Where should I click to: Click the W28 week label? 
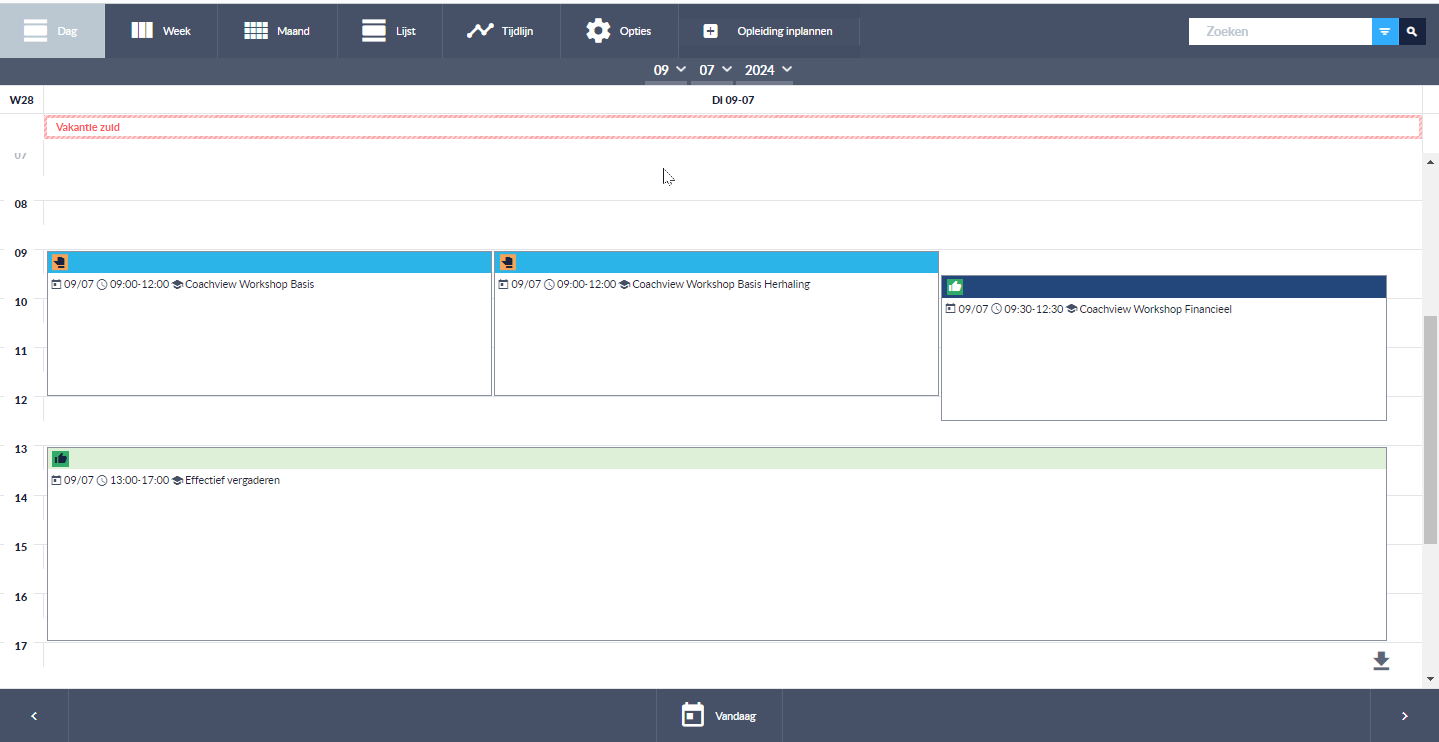(x=21, y=100)
